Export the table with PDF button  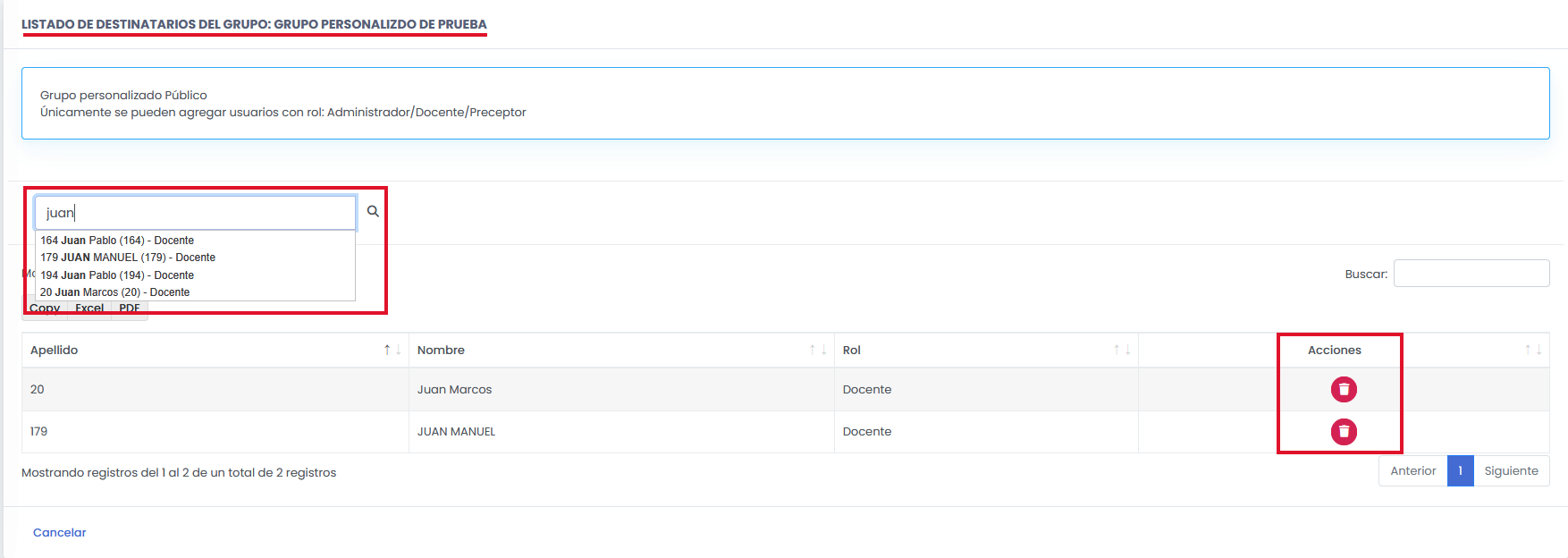point(130,309)
